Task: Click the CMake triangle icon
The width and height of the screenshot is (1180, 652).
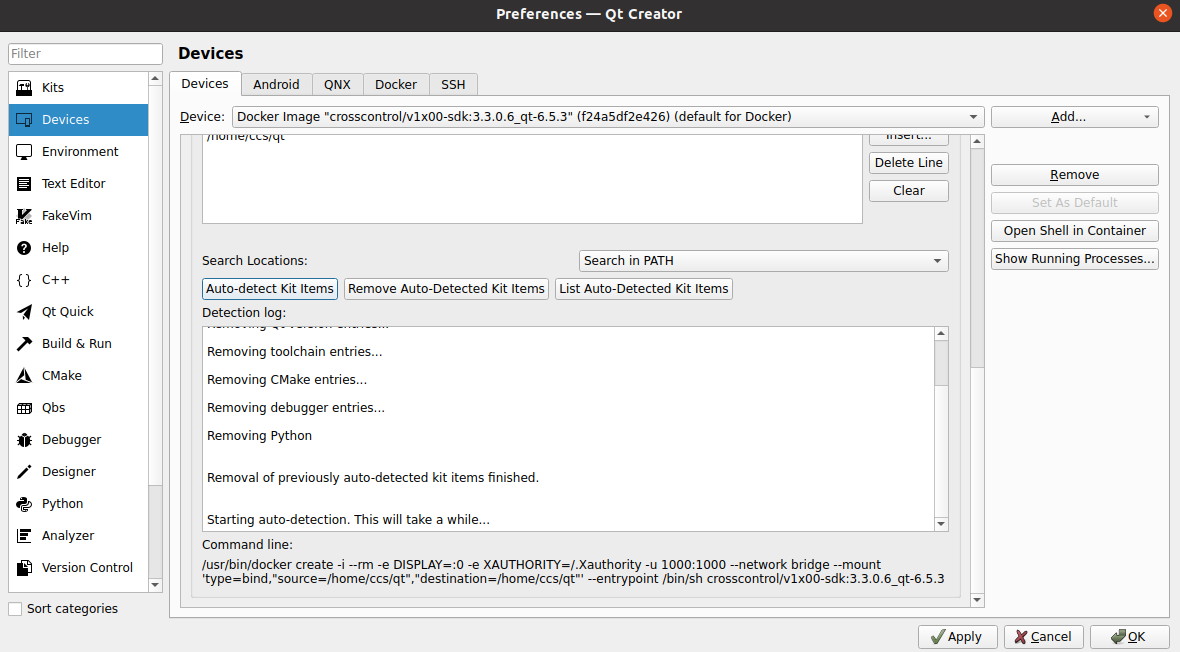Action: pos(25,376)
